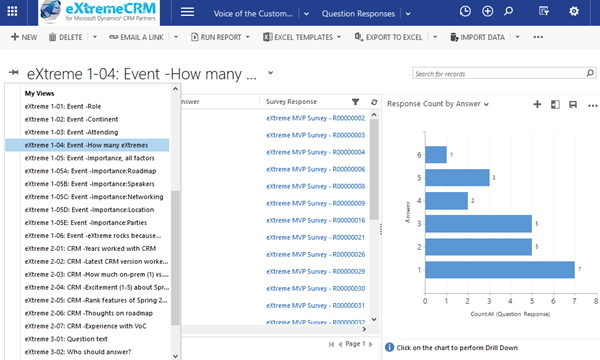Save the chart with disk icon
The height and width of the screenshot is (360, 600).
[573, 104]
